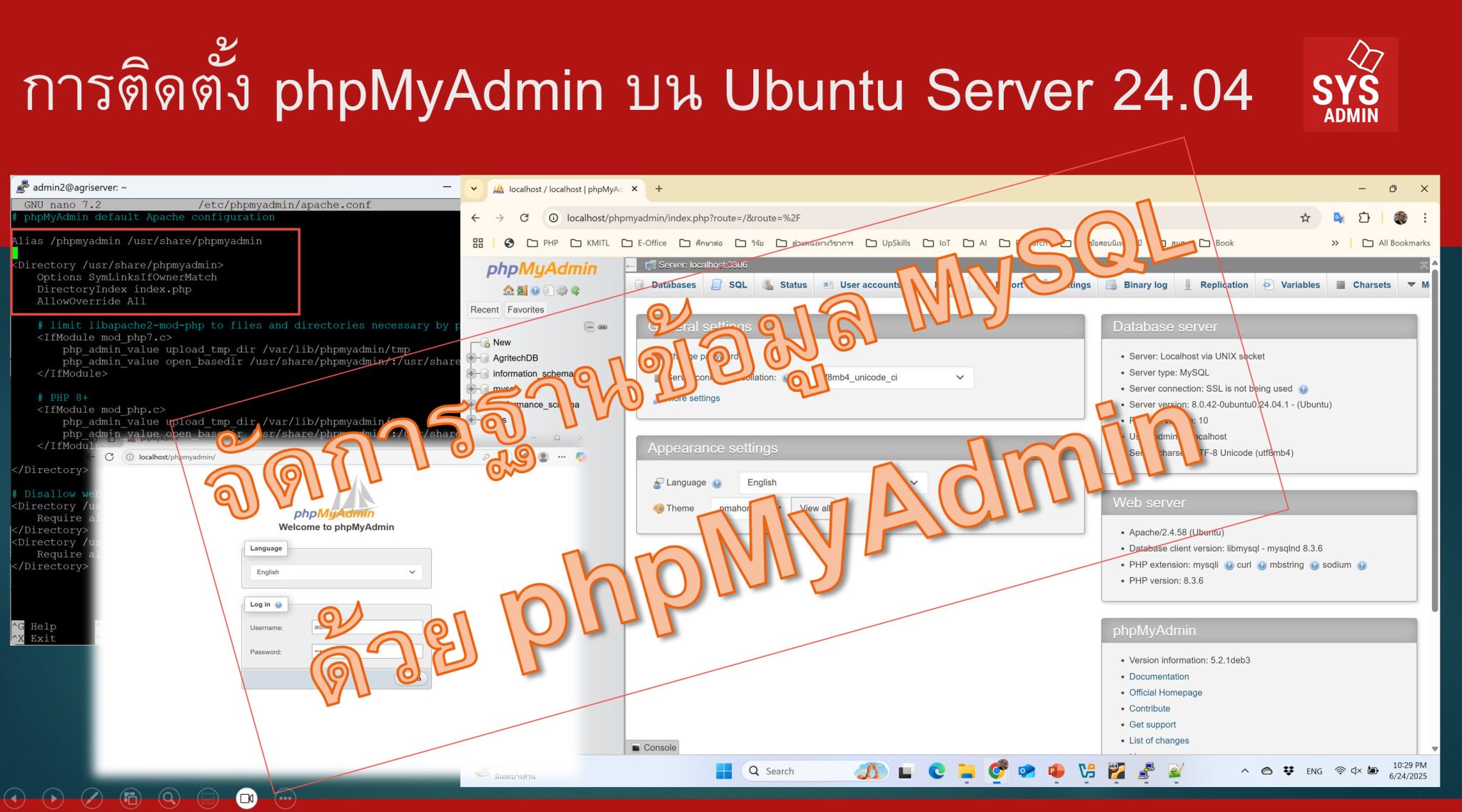Refresh the navigation panel with green reload icon

(x=575, y=291)
